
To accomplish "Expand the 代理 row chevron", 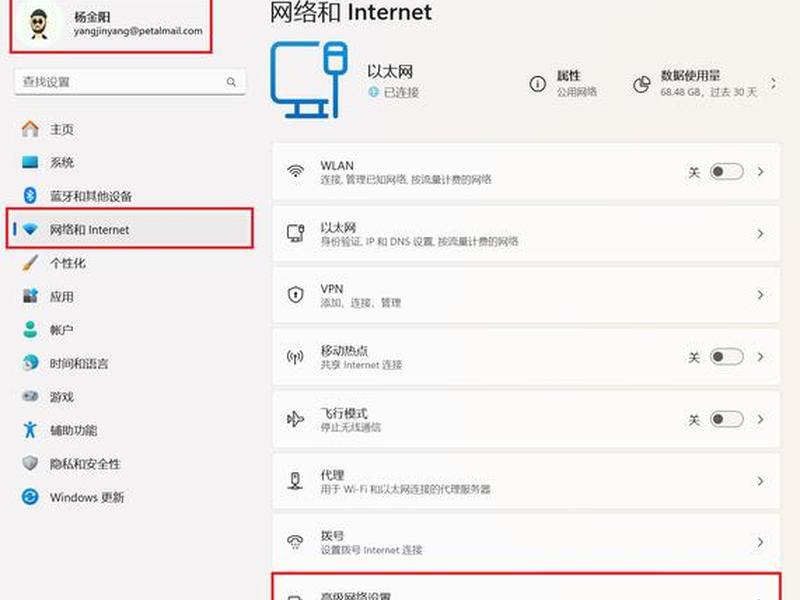I will click(x=760, y=481).
